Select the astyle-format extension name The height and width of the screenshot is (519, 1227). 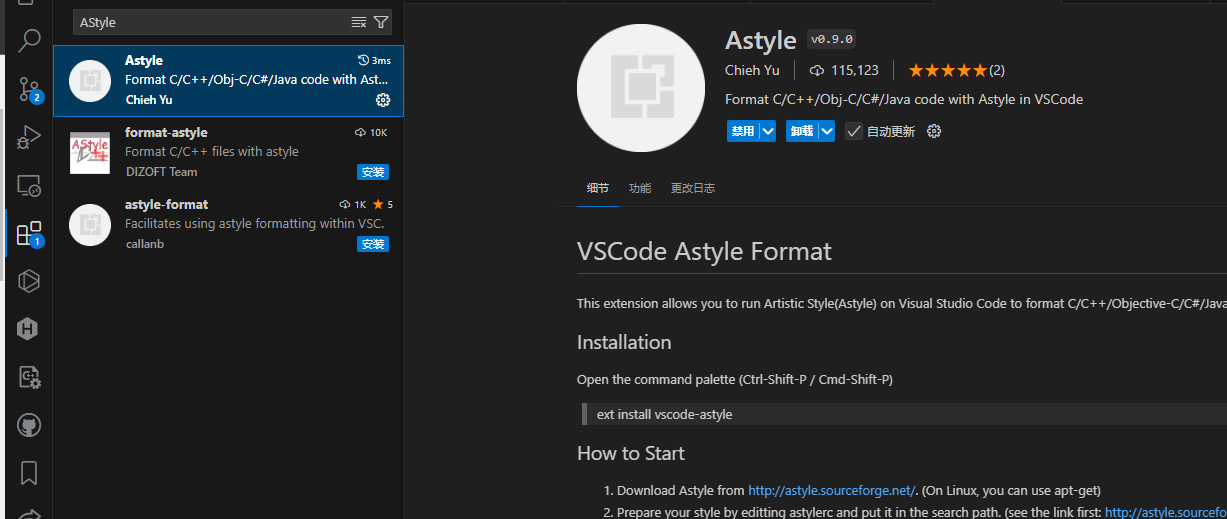click(x=166, y=204)
